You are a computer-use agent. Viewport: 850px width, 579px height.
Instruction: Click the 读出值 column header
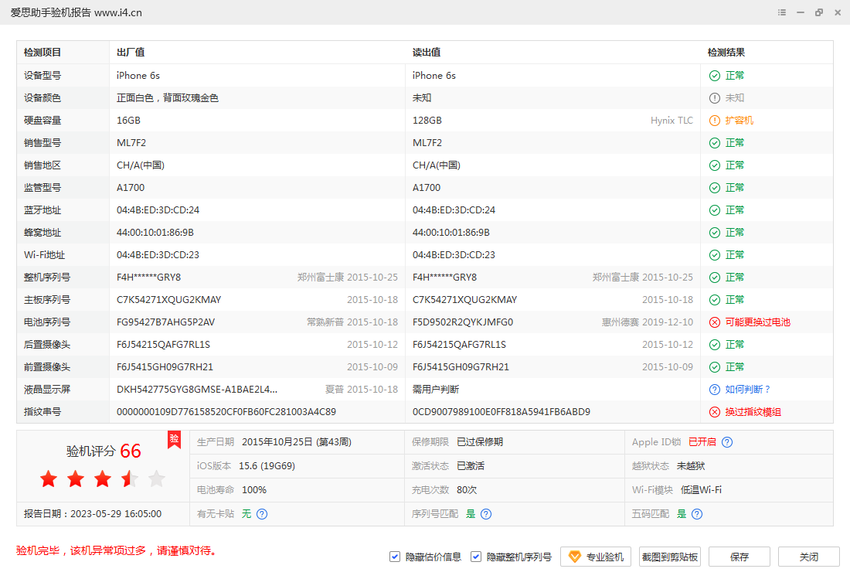coord(427,53)
